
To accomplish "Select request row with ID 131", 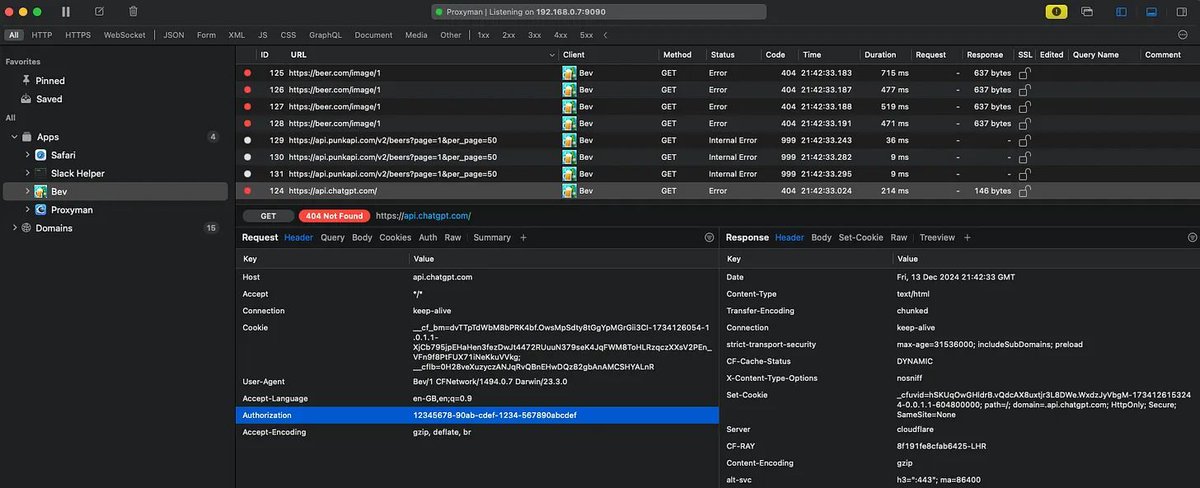I will pyautogui.click(x=718, y=174).
